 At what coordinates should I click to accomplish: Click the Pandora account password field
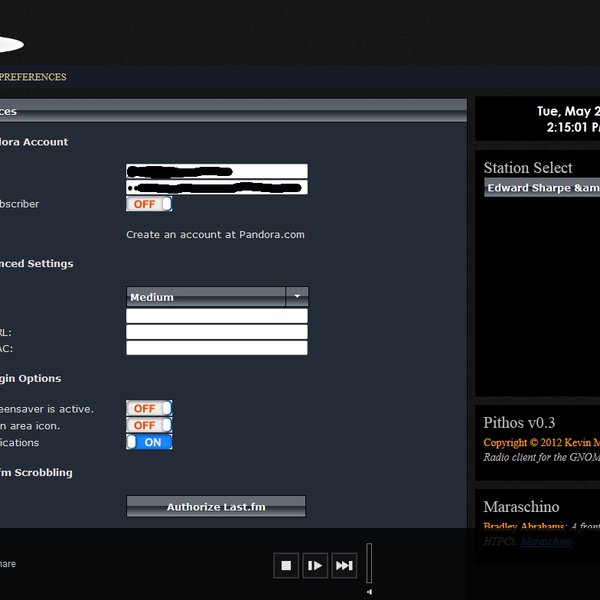point(217,187)
